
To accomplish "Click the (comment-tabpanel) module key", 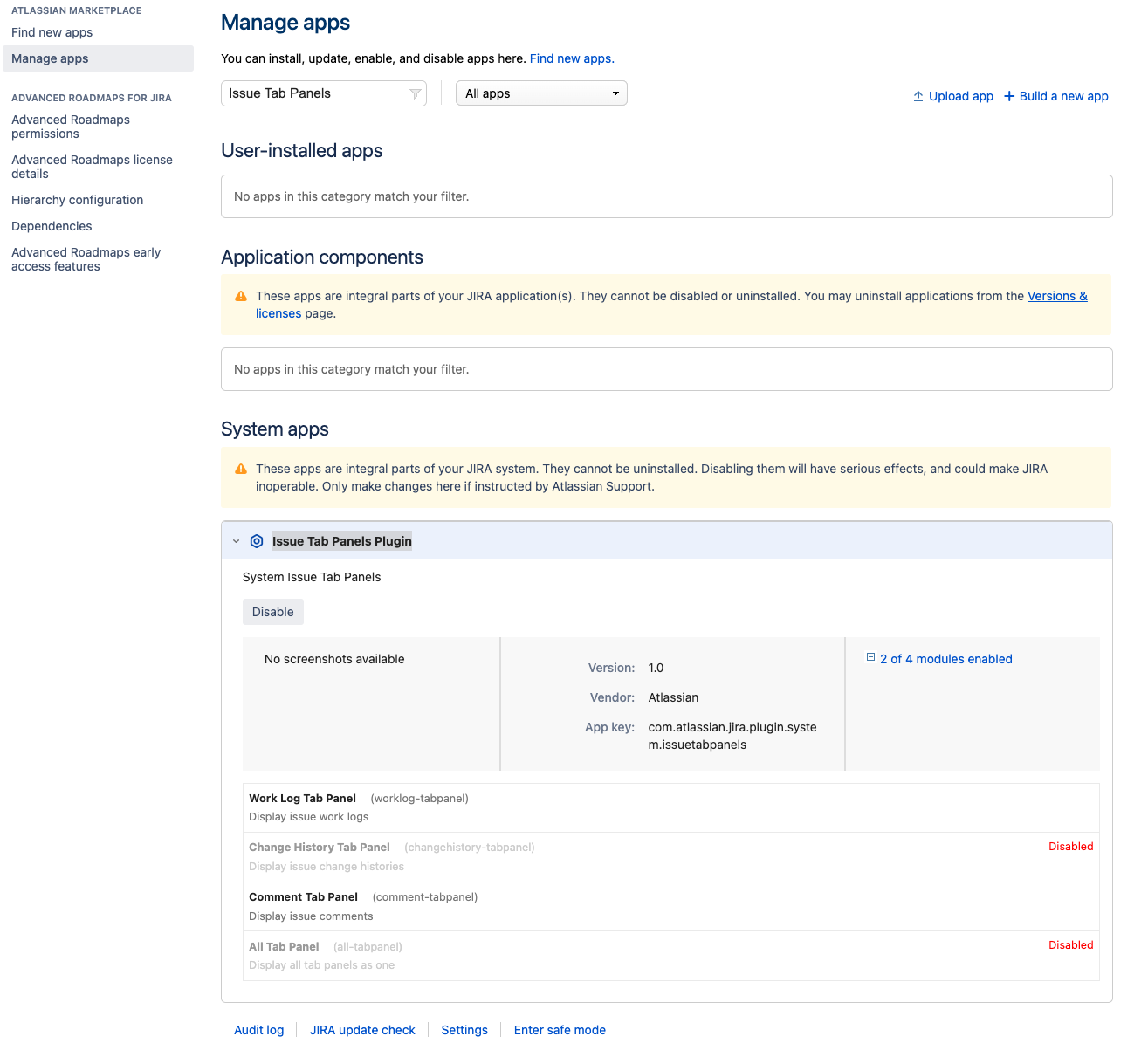I will (425, 897).
